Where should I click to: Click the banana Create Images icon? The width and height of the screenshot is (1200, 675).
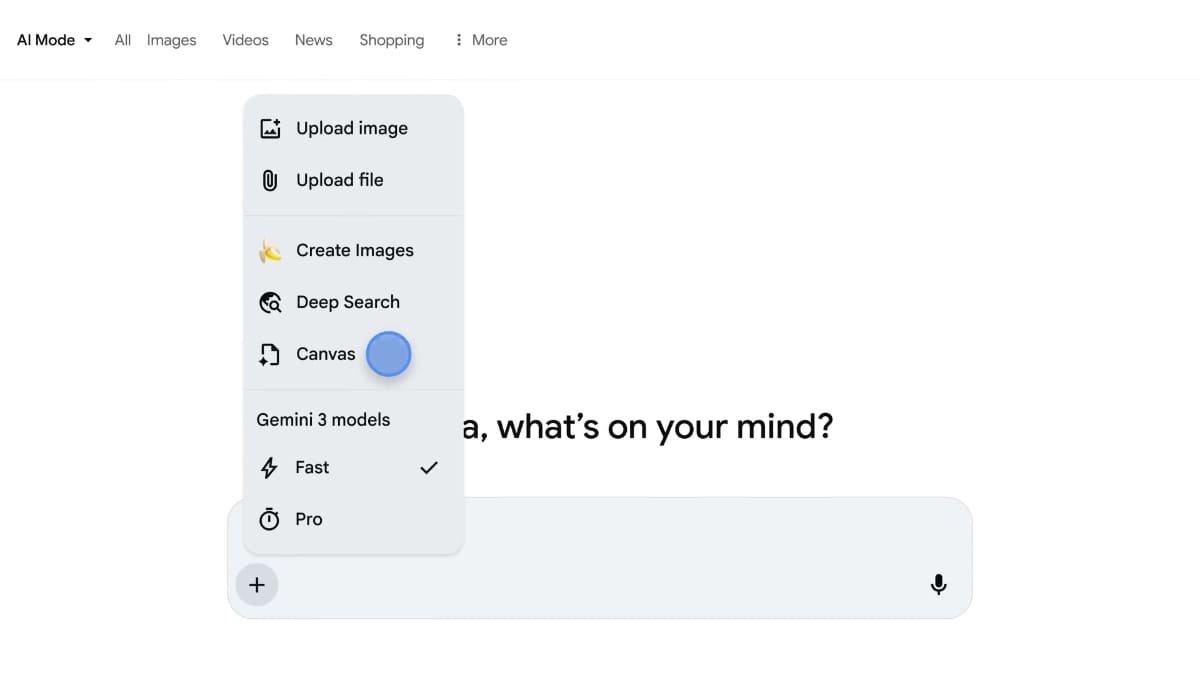[270, 251]
